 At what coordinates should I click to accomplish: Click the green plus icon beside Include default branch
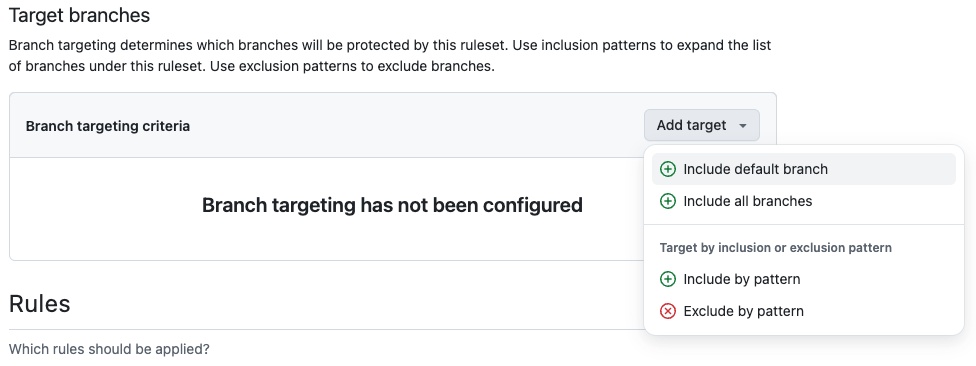667,169
